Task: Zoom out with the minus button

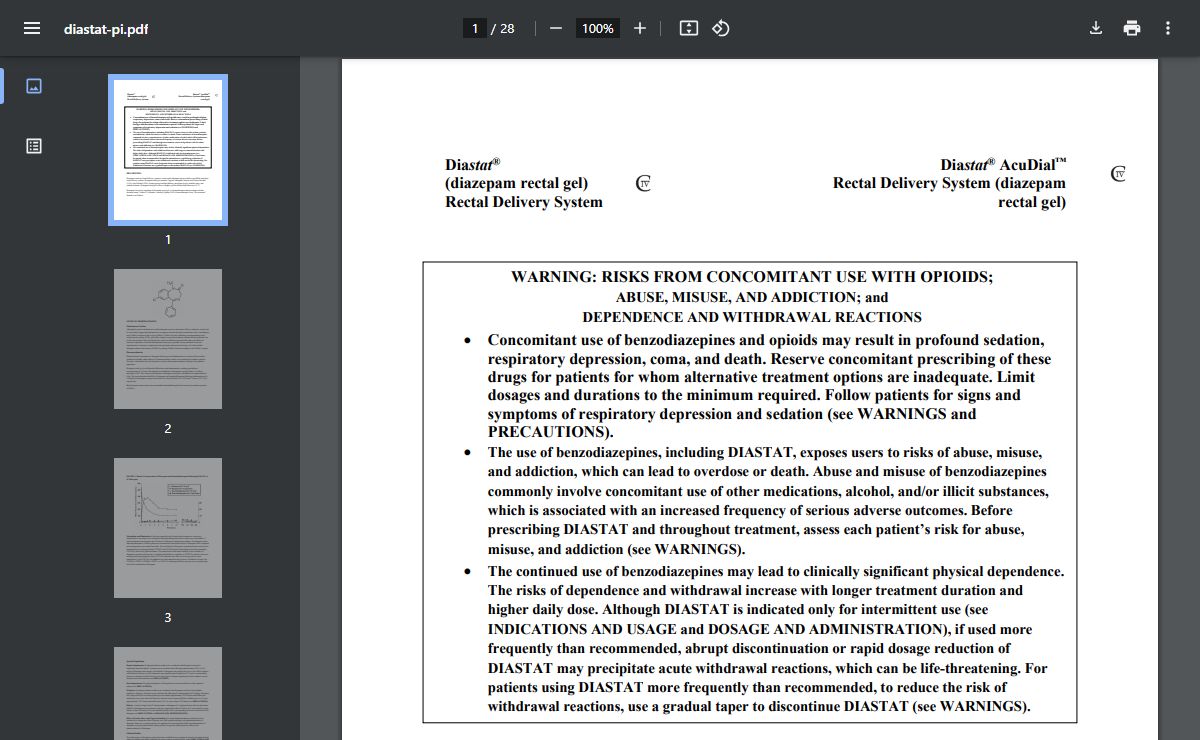Action: point(556,28)
